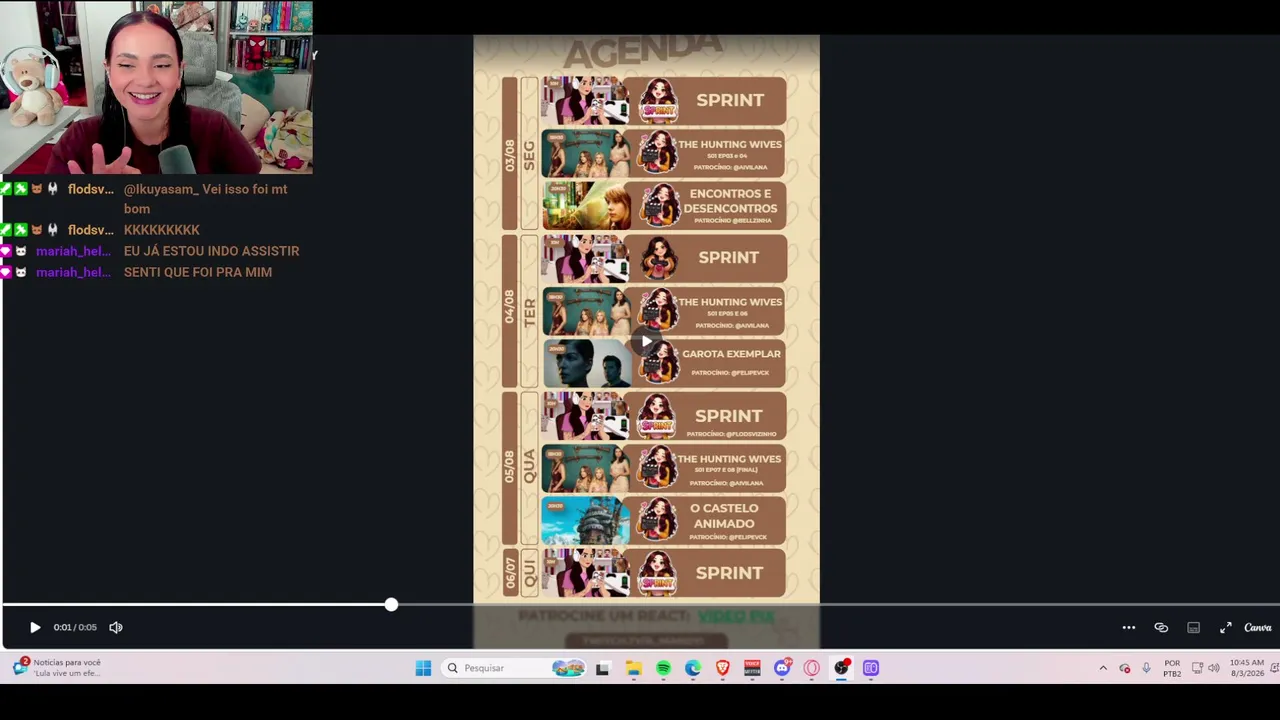
Task: Open Voicemeeter from the taskbar
Action: pos(752,668)
